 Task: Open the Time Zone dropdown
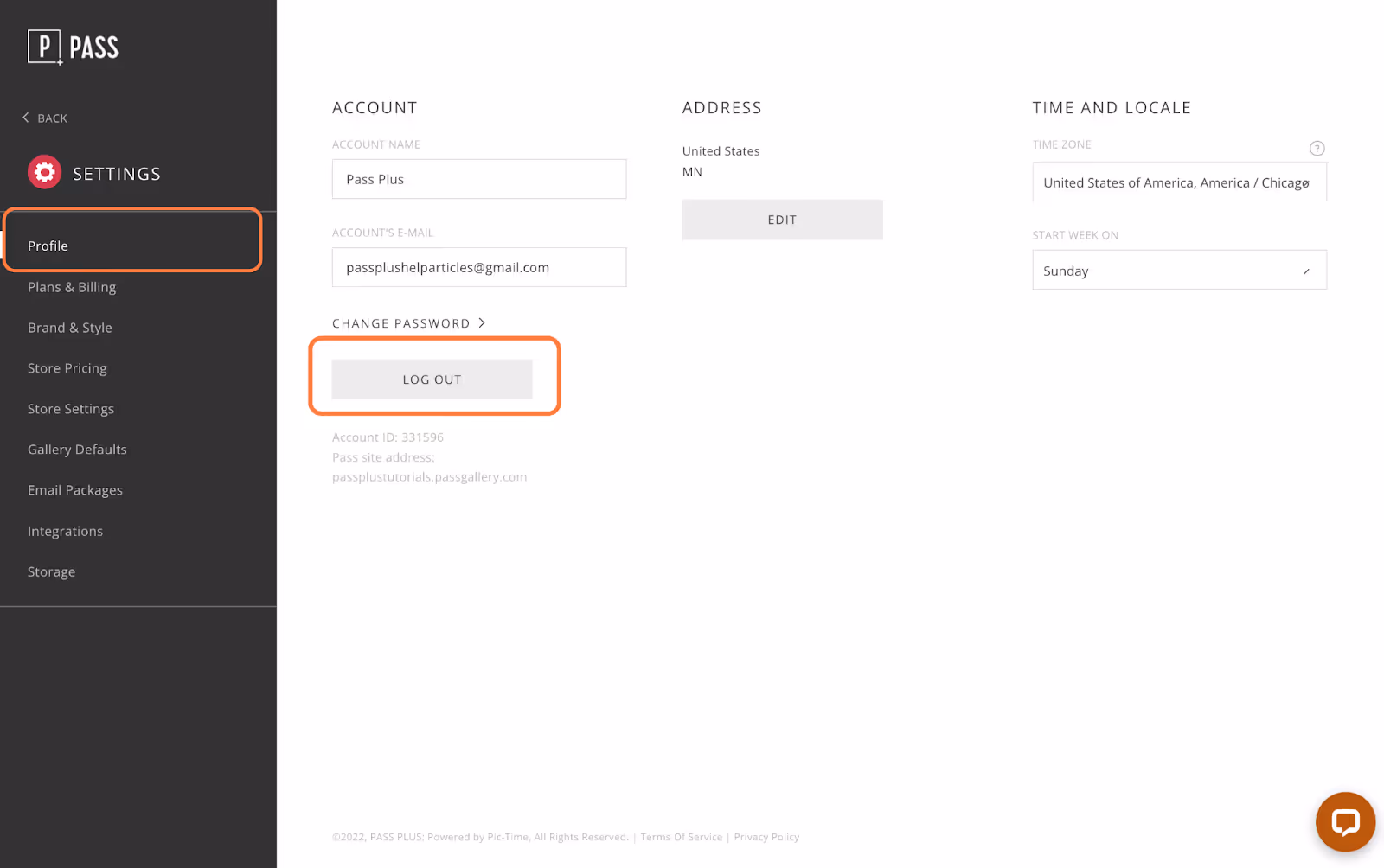pos(1179,182)
